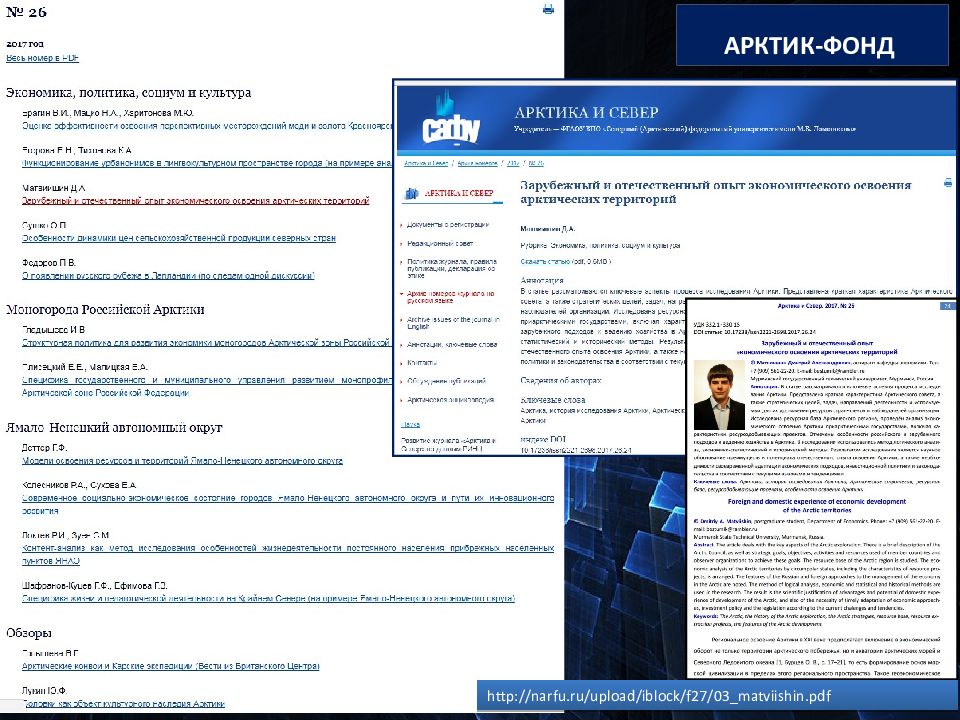Open the journal policy and ethics sidebar item
This screenshot has width=960, height=720.
(x=451, y=268)
